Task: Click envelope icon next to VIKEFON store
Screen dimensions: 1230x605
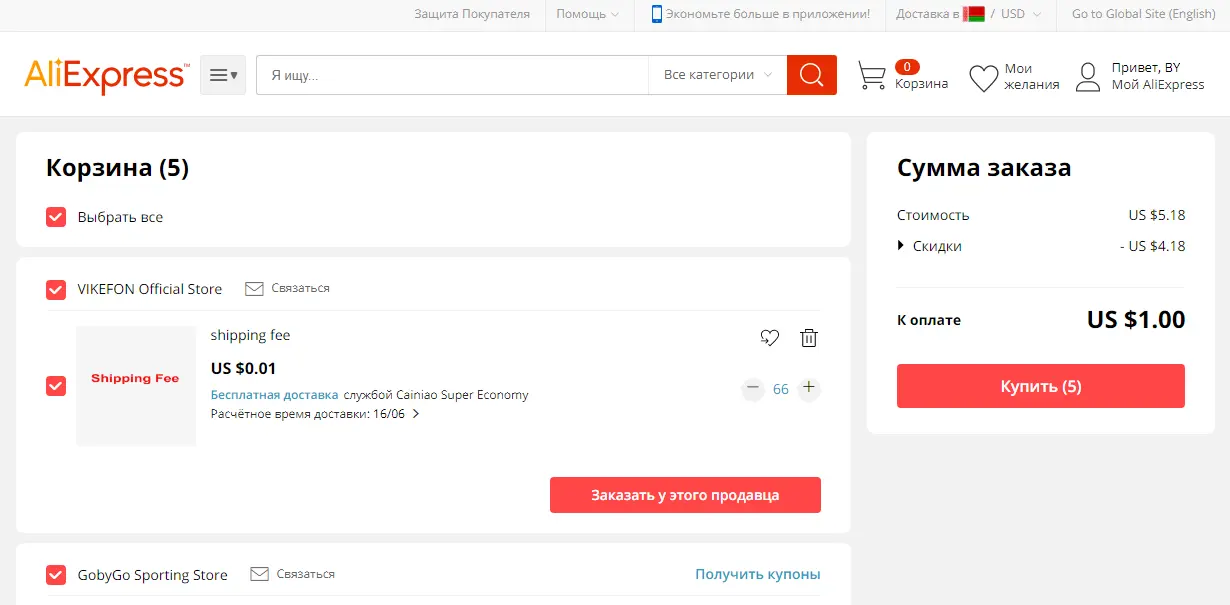Action: click(x=254, y=288)
